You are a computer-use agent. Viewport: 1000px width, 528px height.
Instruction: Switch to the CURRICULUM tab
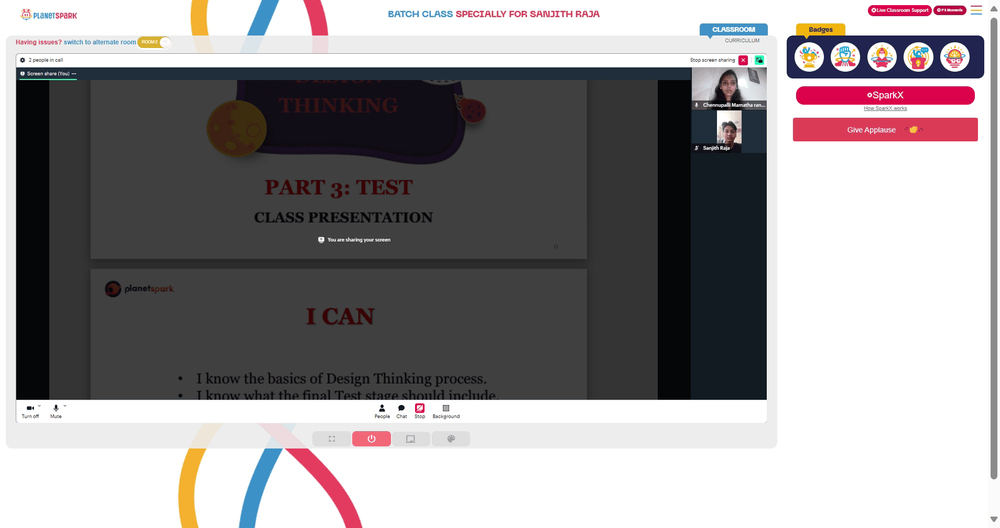pyautogui.click(x=742, y=40)
